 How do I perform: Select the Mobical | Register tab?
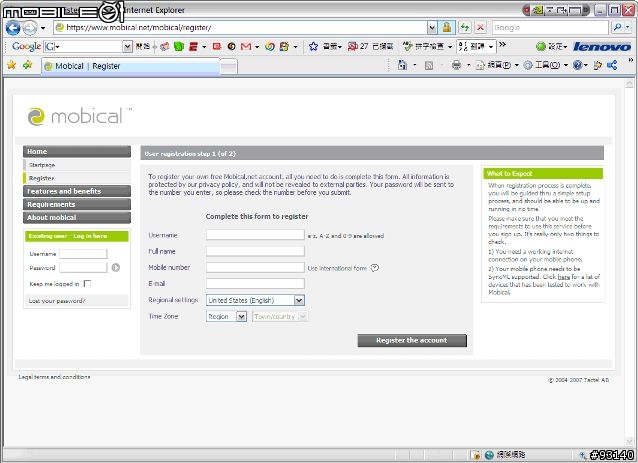pos(130,66)
